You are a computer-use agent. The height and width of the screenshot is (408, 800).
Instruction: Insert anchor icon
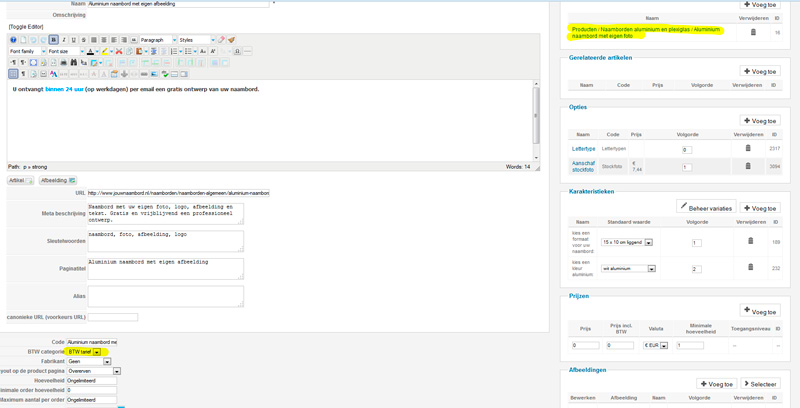tap(124, 74)
